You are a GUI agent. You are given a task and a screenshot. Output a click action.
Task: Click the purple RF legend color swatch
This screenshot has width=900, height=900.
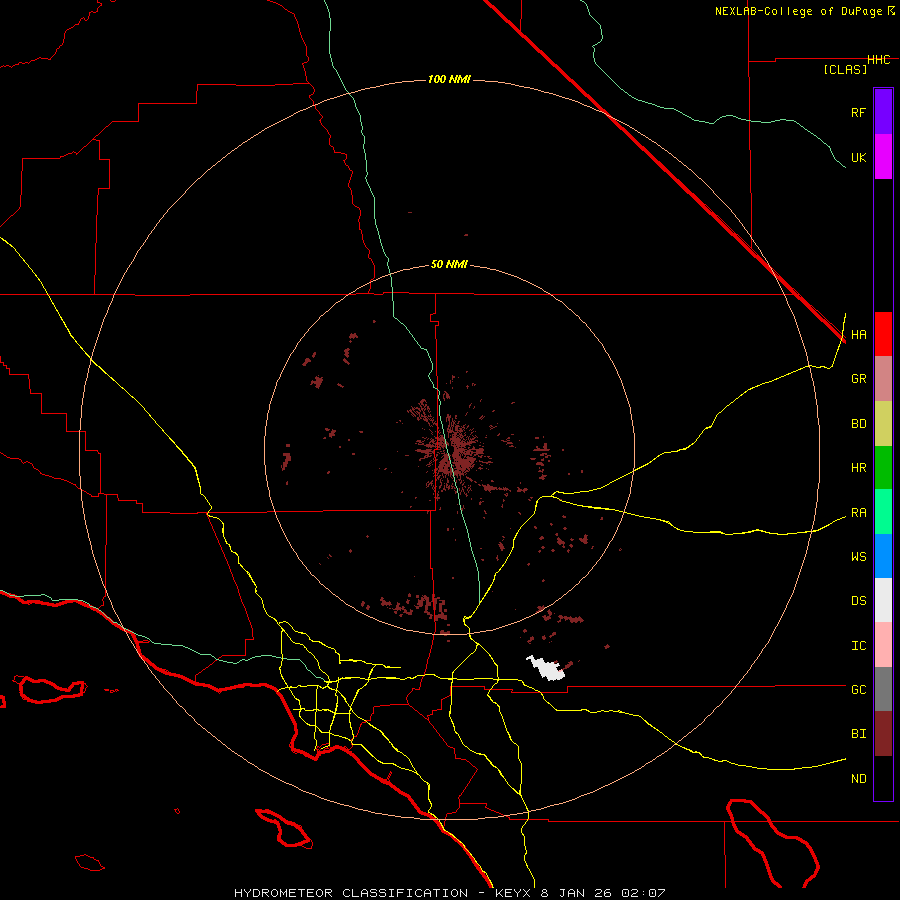(x=883, y=112)
